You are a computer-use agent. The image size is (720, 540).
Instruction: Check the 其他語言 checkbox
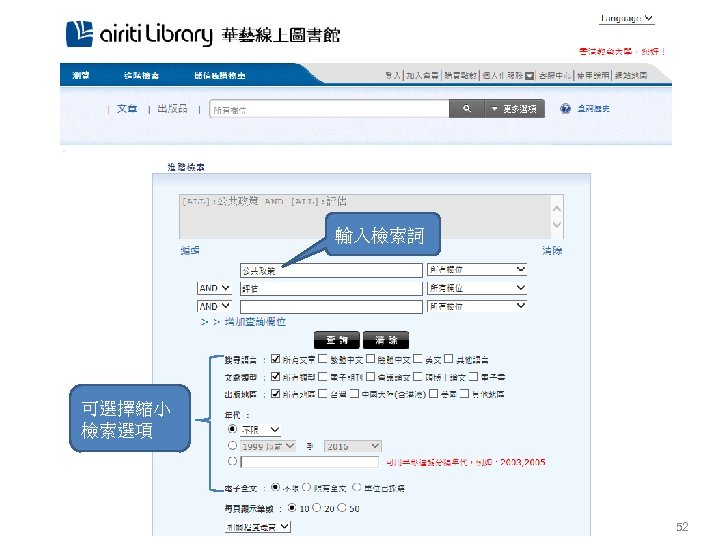pyautogui.click(x=449, y=359)
